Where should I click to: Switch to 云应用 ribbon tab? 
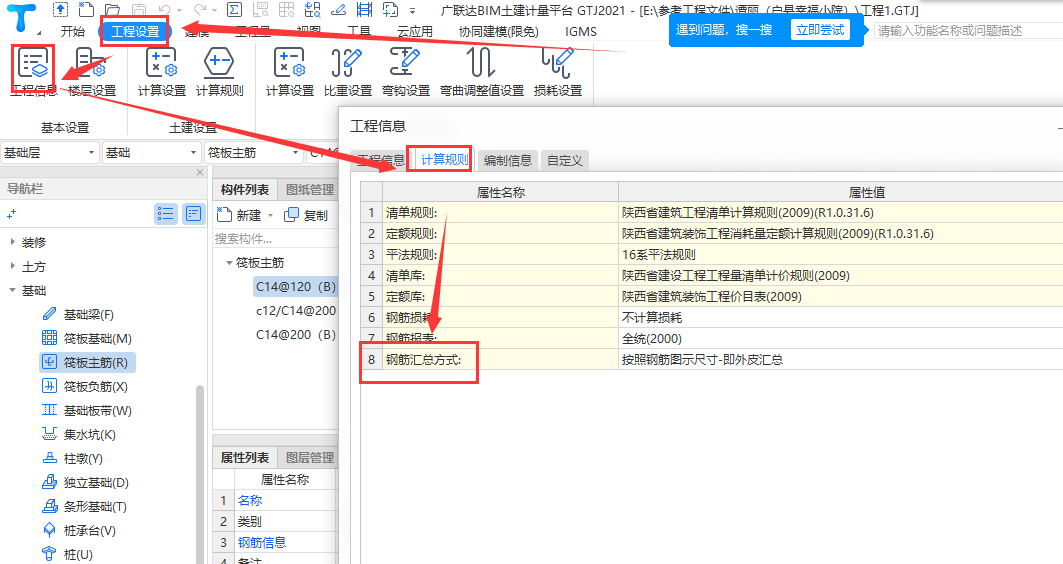click(414, 31)
